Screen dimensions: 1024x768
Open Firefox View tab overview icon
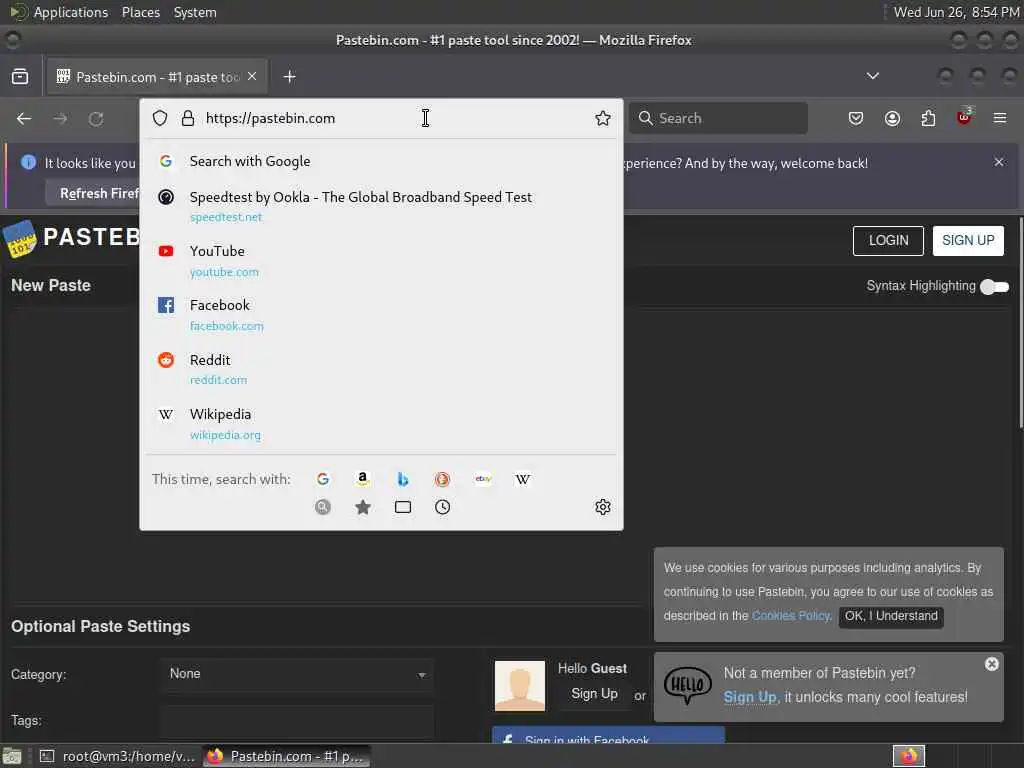(20, 76)
